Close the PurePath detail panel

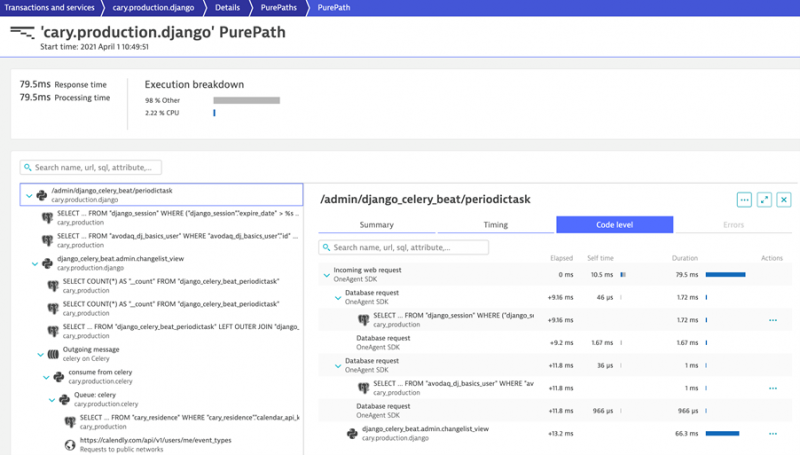[x=784, y=200]
